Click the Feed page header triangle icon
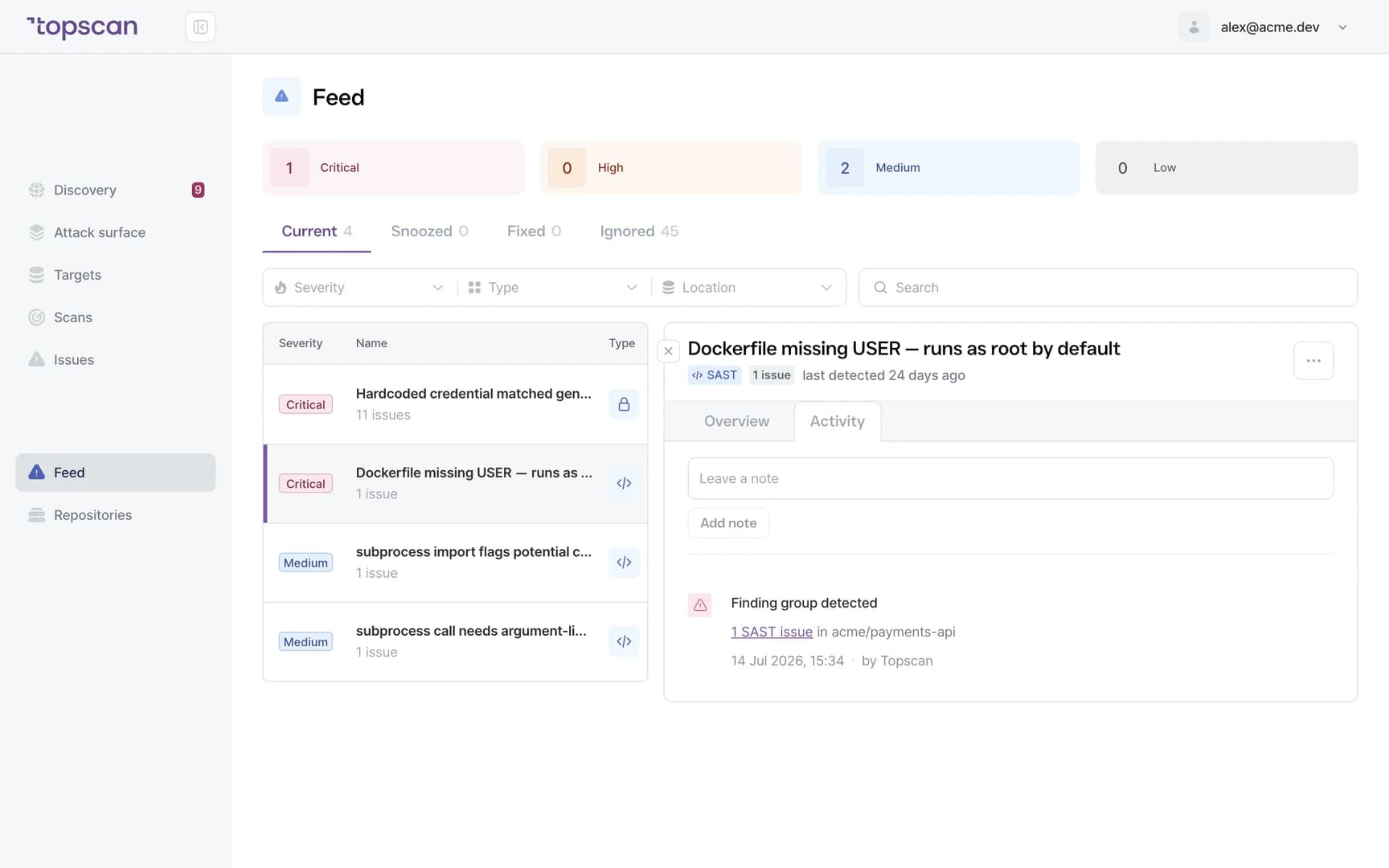 tap(281, 96)
